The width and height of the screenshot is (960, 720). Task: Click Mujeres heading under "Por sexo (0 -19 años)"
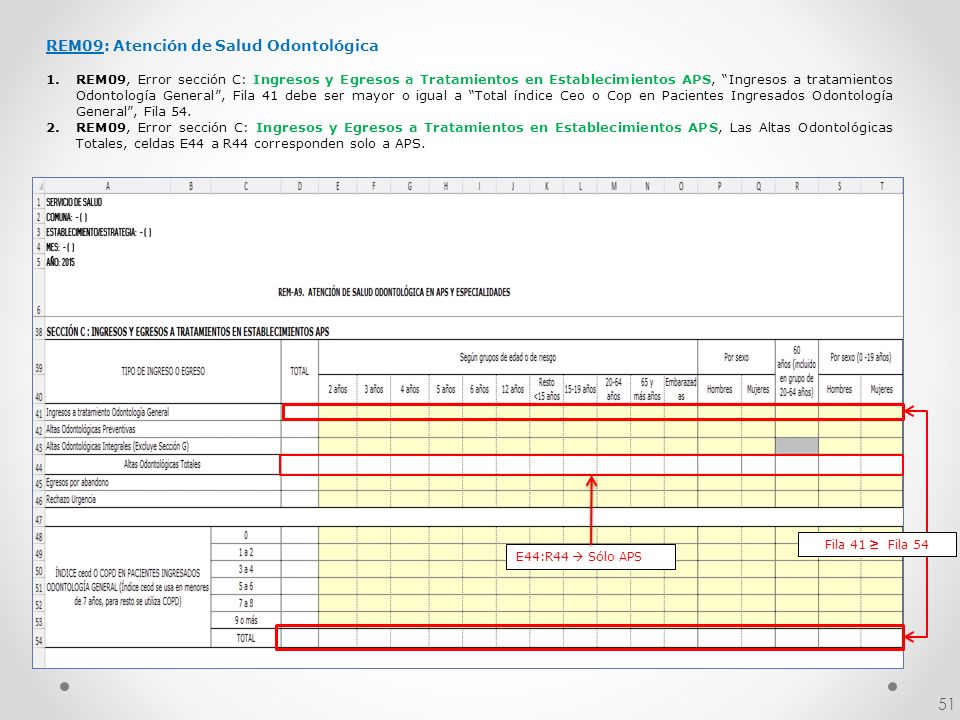882,389
